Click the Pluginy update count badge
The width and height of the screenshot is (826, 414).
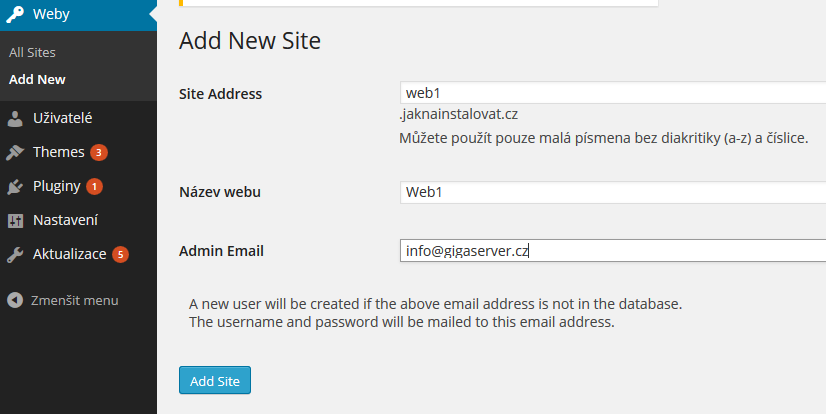(94, 187)
